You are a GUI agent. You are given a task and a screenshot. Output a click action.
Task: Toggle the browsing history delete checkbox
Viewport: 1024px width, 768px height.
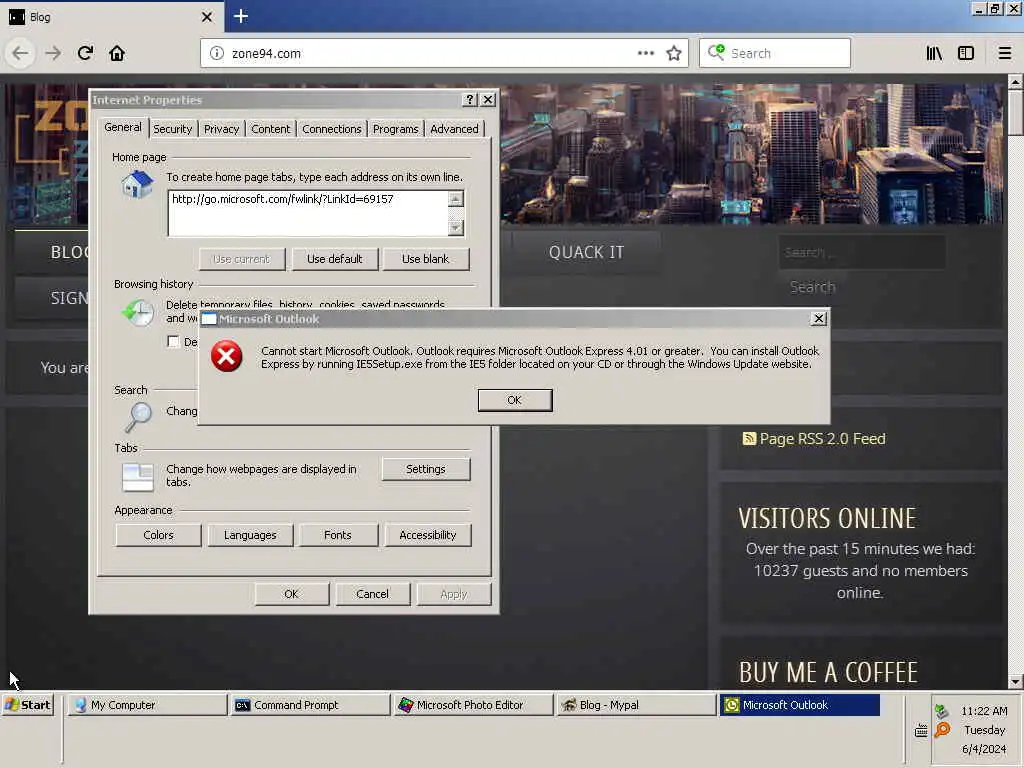coord(173,342)
